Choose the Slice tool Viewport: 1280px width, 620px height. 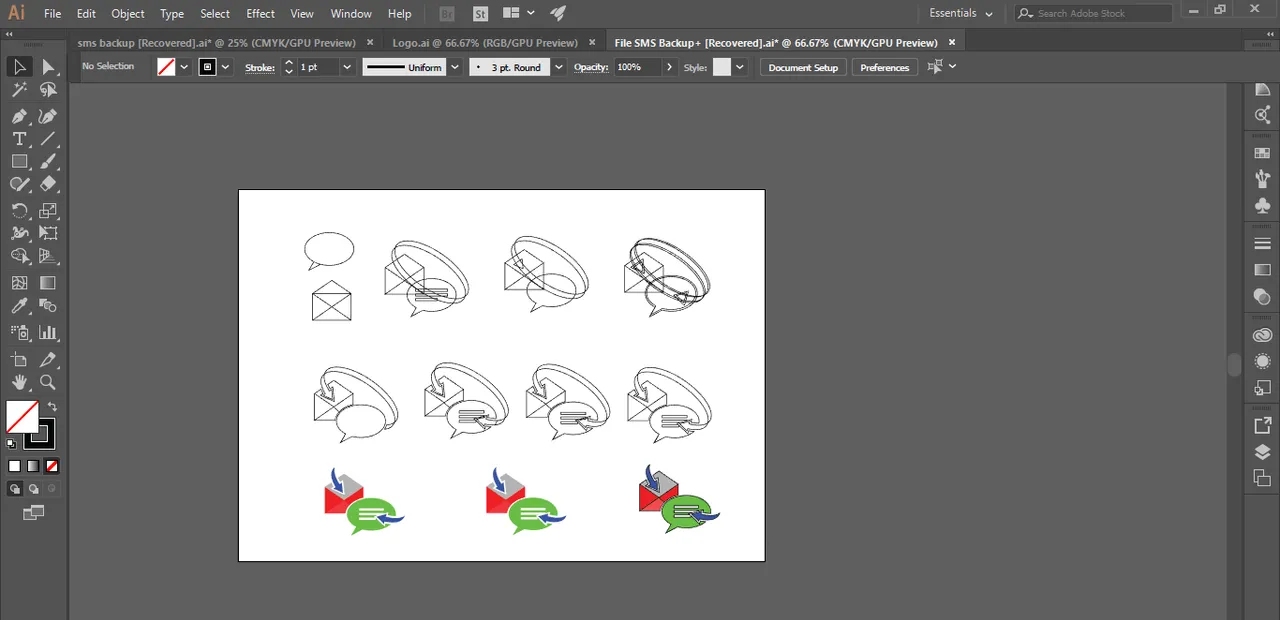point(48,359)
